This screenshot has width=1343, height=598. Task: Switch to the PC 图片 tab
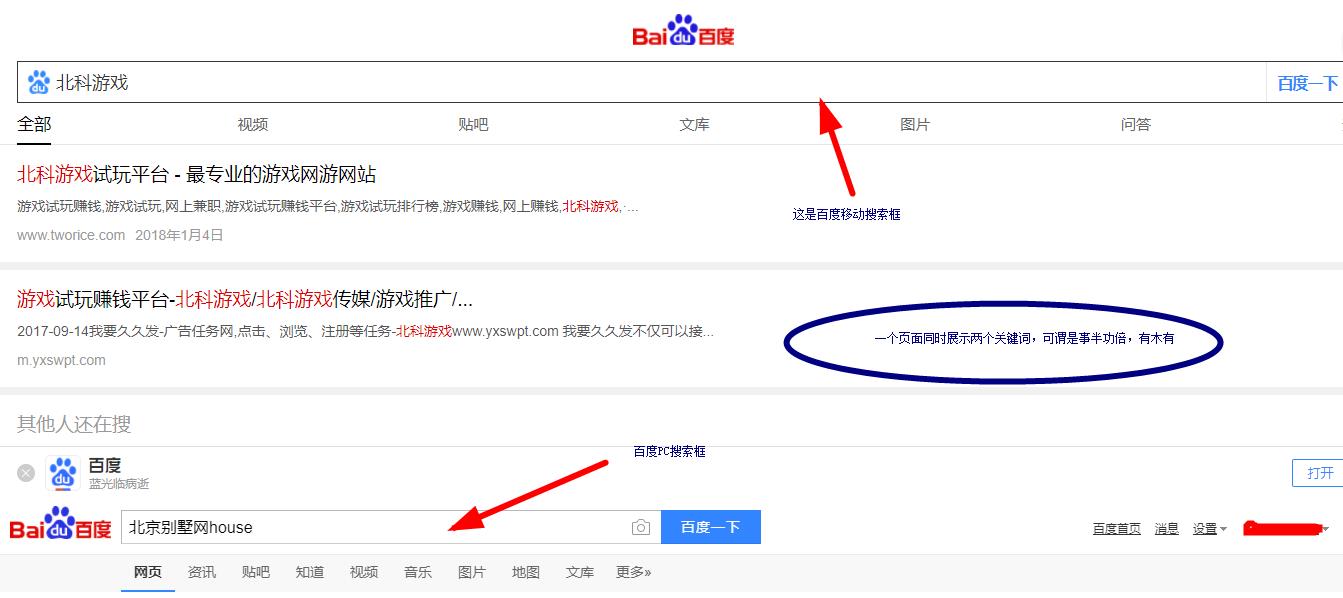point(472,572)
